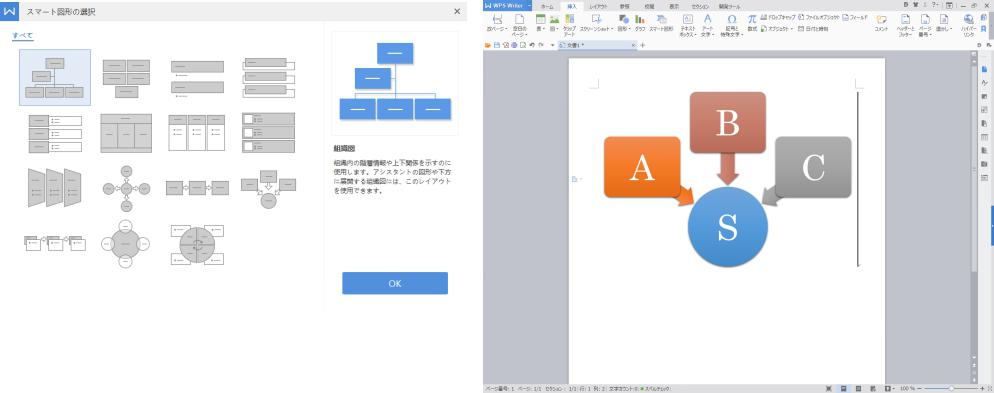This screenshot has width=994, height=393.
Task: Confirm the smart shape with OK
Action: pyautogui.click(x=395, y=283)
